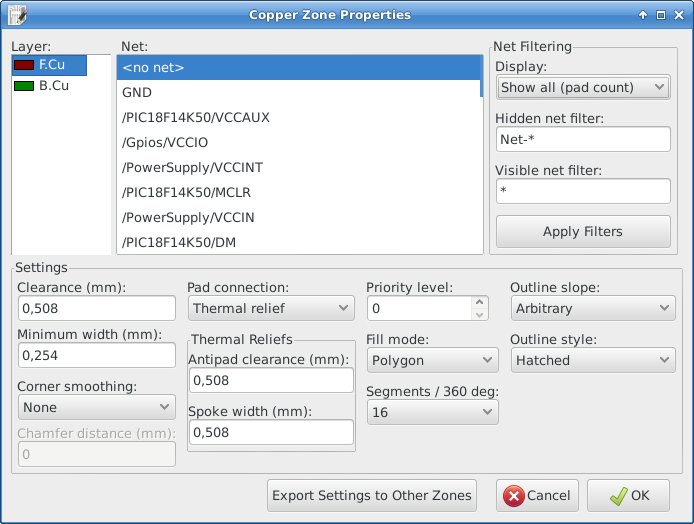Expand the Fill mode combo box
Image resolution: width=694 pixels, height=524 pixels.
coord(431,360)
